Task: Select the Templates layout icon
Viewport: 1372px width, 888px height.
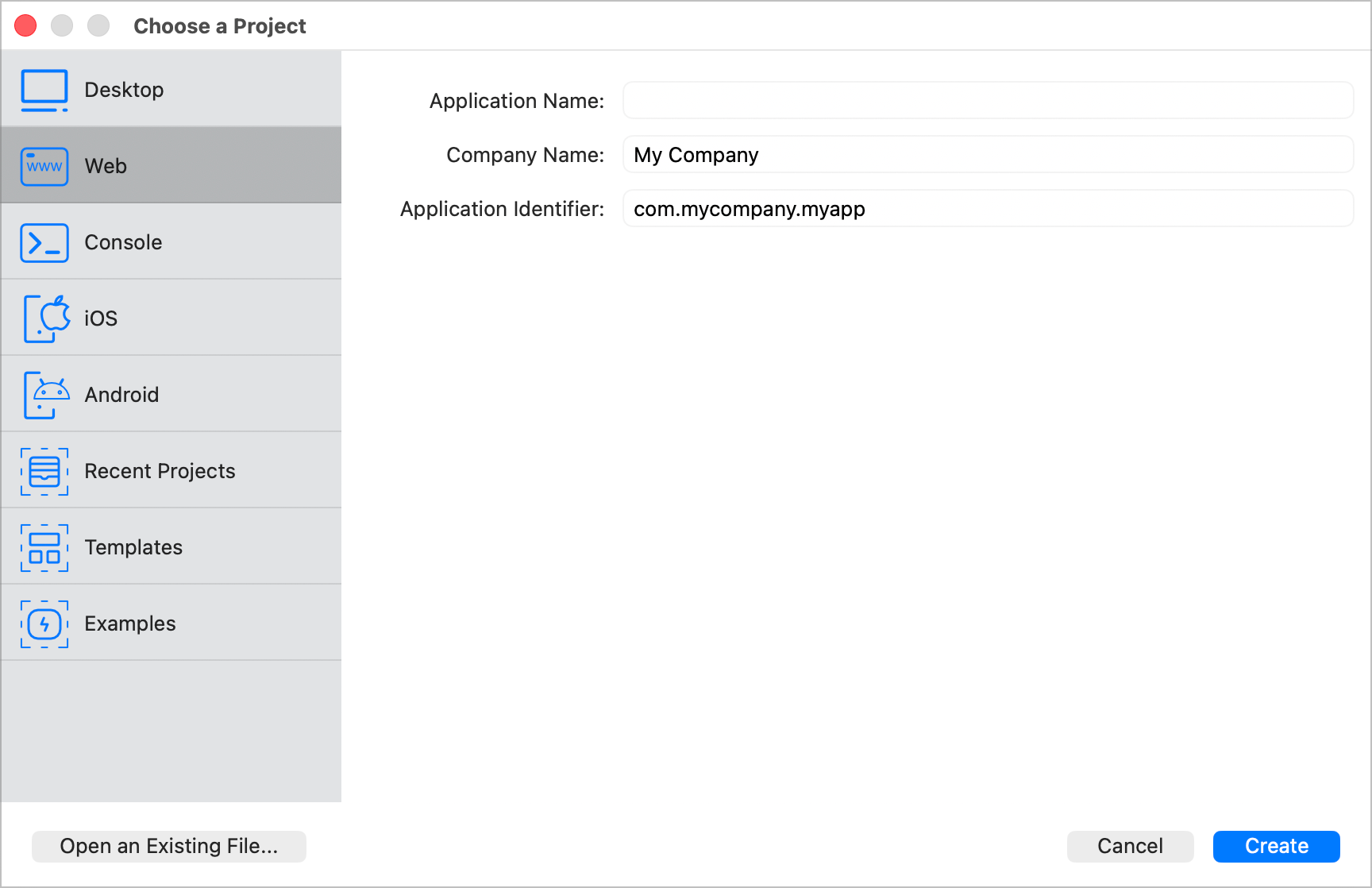Action: point(44,547)
